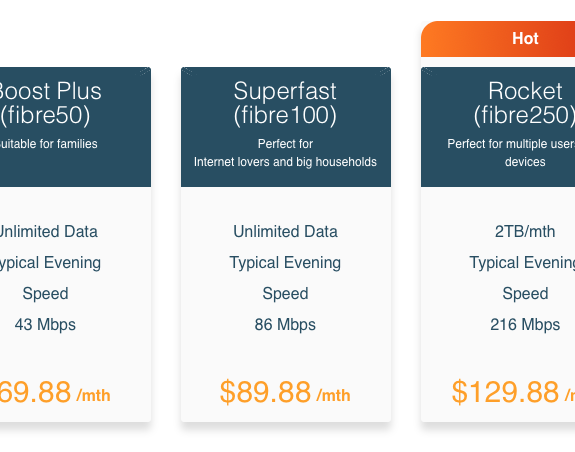Choose the Boost Plus (fibre50) plan header

point(50,103)
